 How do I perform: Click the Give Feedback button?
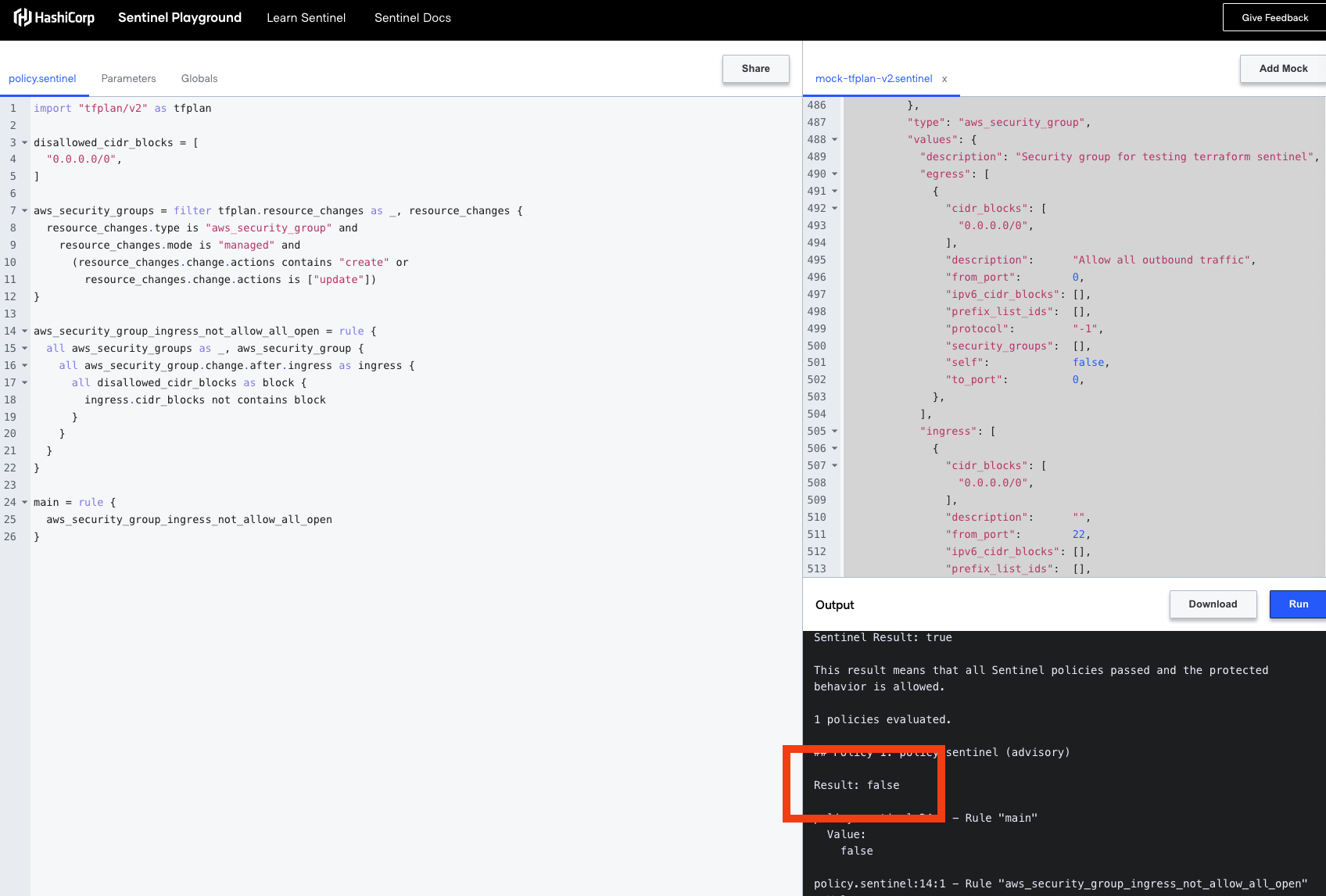(x=1274, y=17)
